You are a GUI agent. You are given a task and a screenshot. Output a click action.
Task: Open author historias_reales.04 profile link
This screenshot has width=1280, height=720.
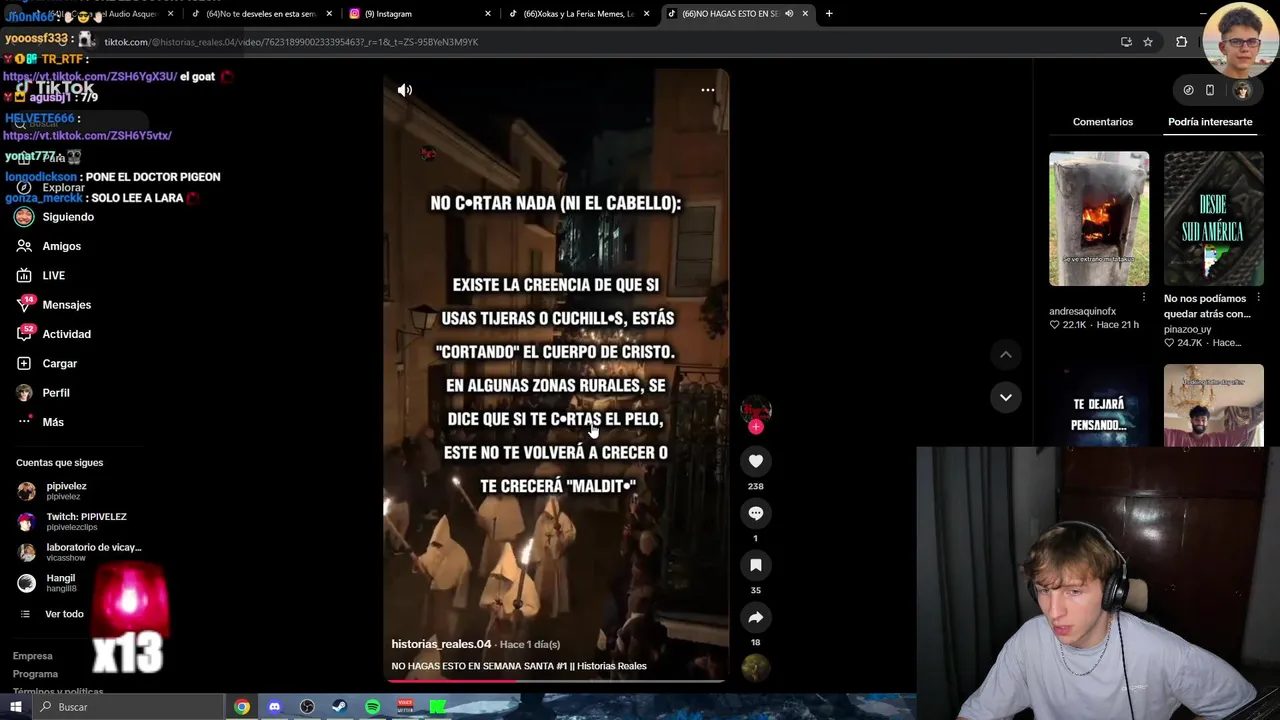(x=441, y=644)
